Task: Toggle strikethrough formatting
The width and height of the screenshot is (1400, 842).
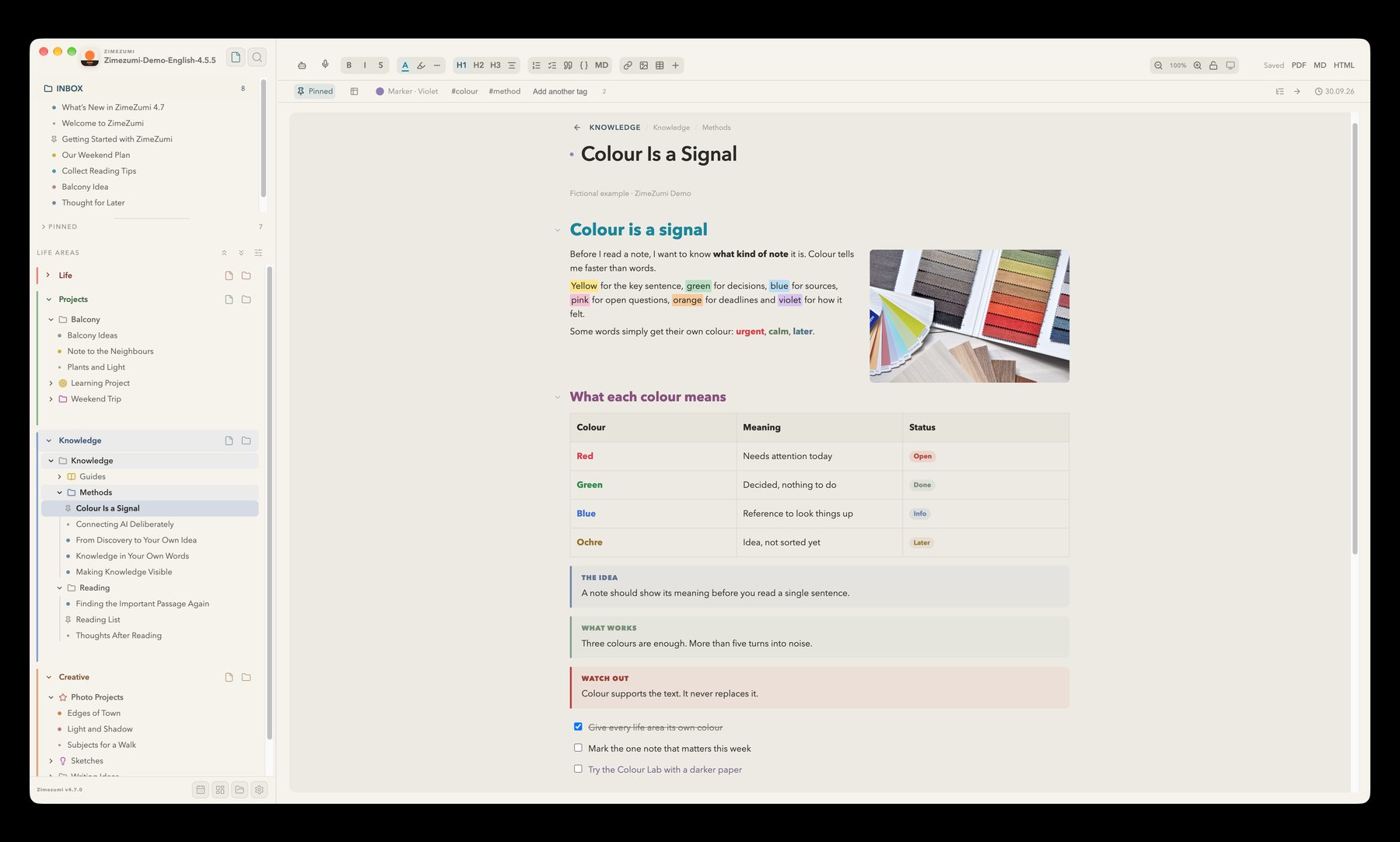Action: click(380, 65)
